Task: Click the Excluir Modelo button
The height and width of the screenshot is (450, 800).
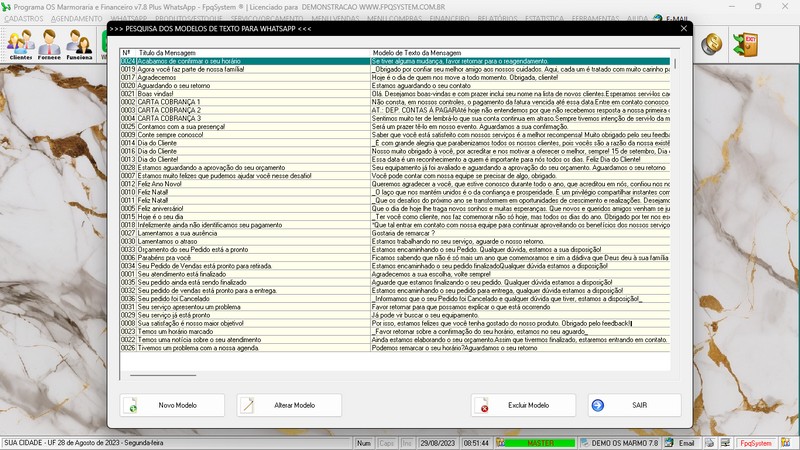Action: [523, 405]
